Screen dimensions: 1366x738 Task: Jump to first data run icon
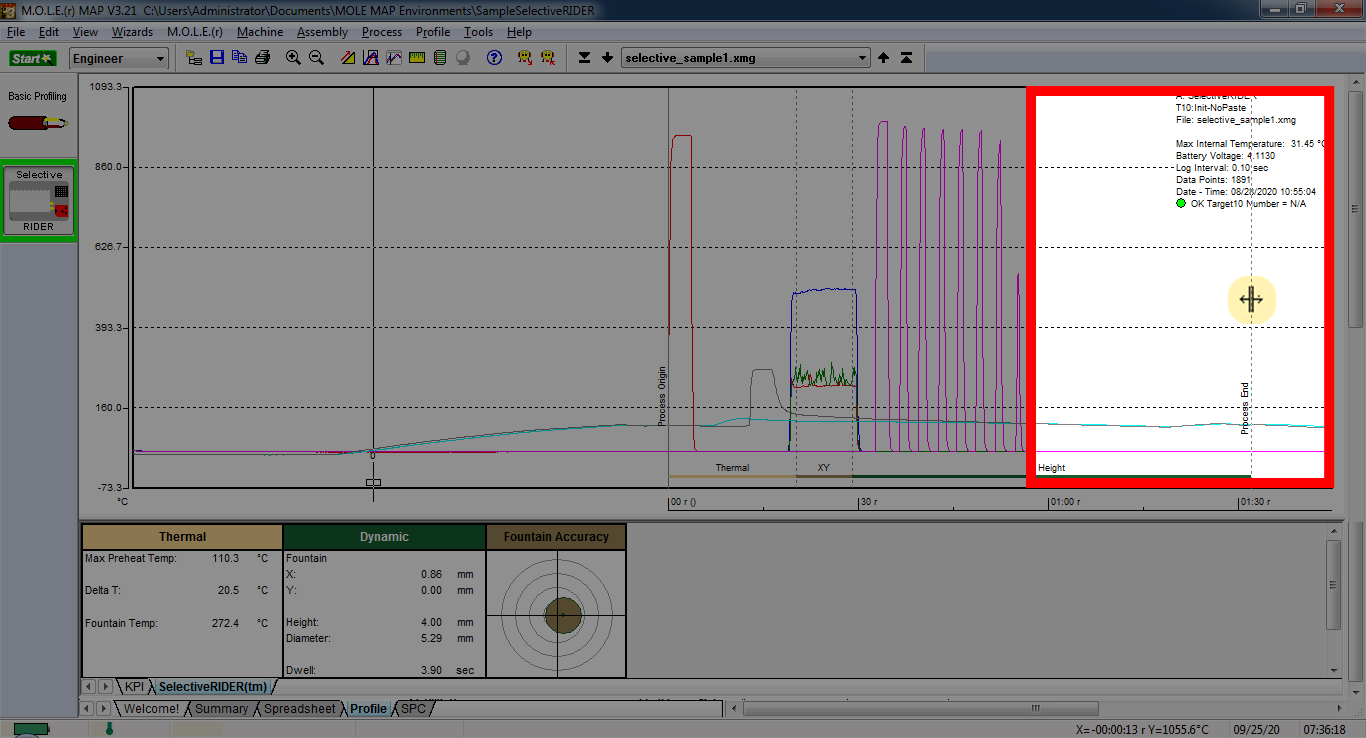pyautogui.click(x=906, y=58)
